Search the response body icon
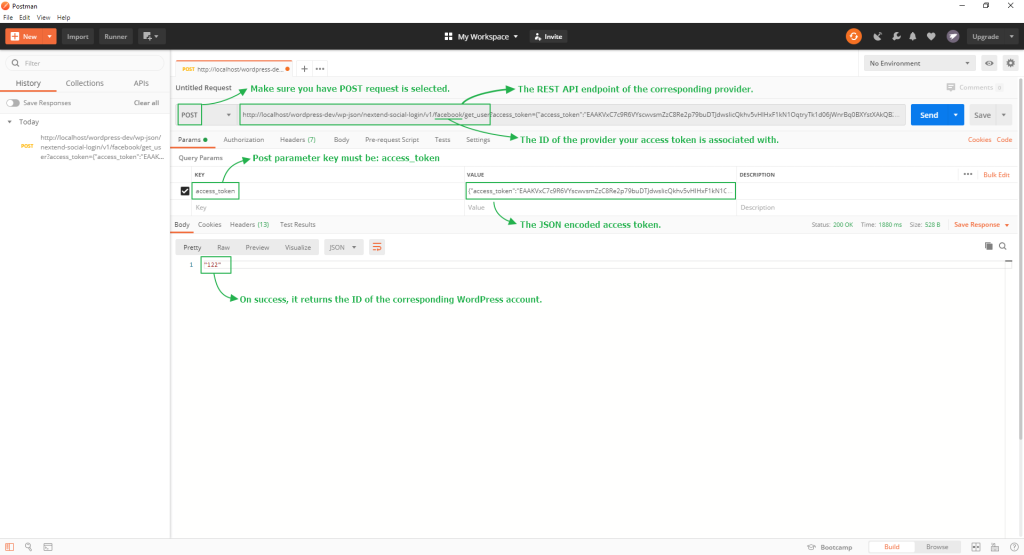Screen dimensions: 1024x555 (1002, 246)
